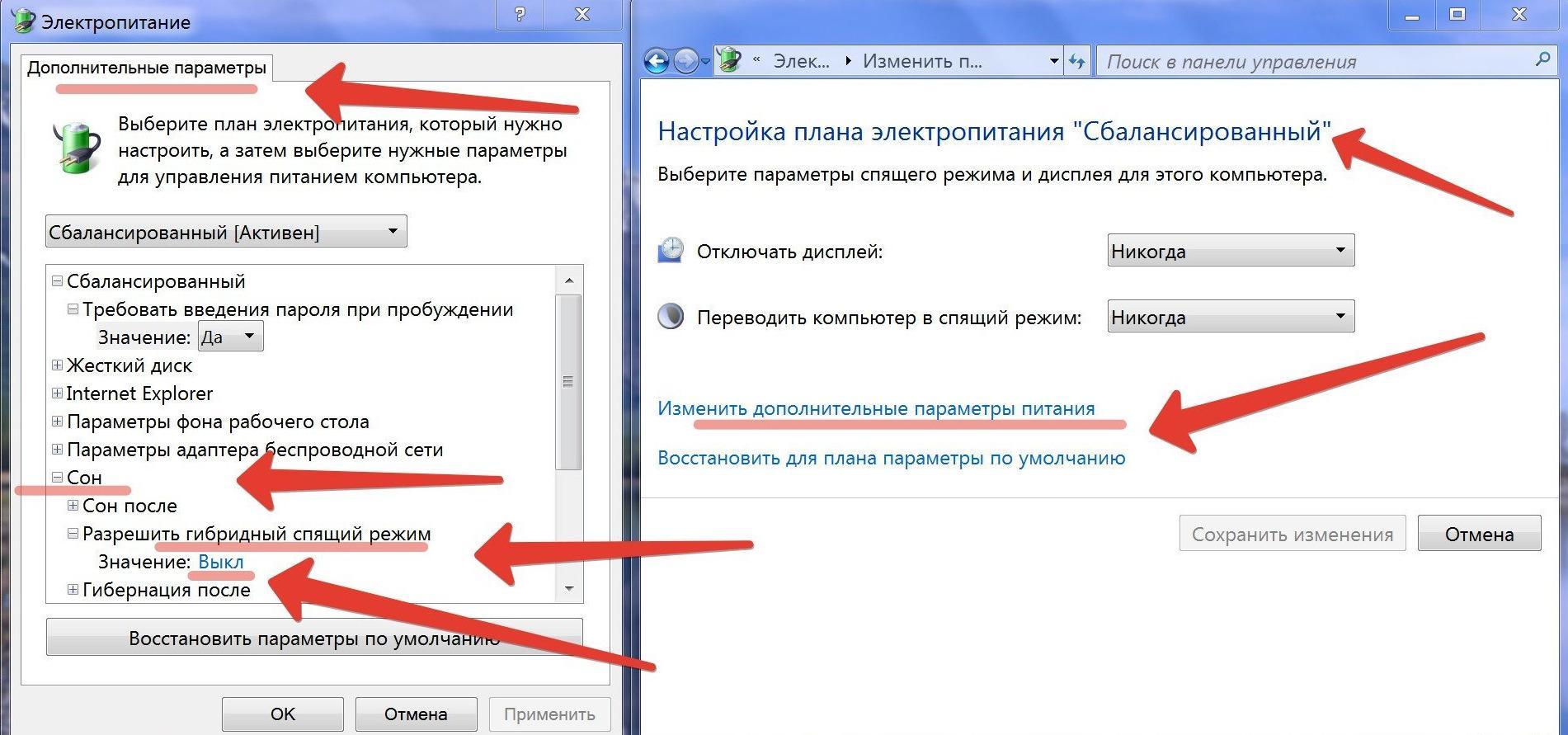The image size is (1568, 735).
Task: Open the recent pages dropdown arrow beside navigation buttons
Action: [705, 62]
